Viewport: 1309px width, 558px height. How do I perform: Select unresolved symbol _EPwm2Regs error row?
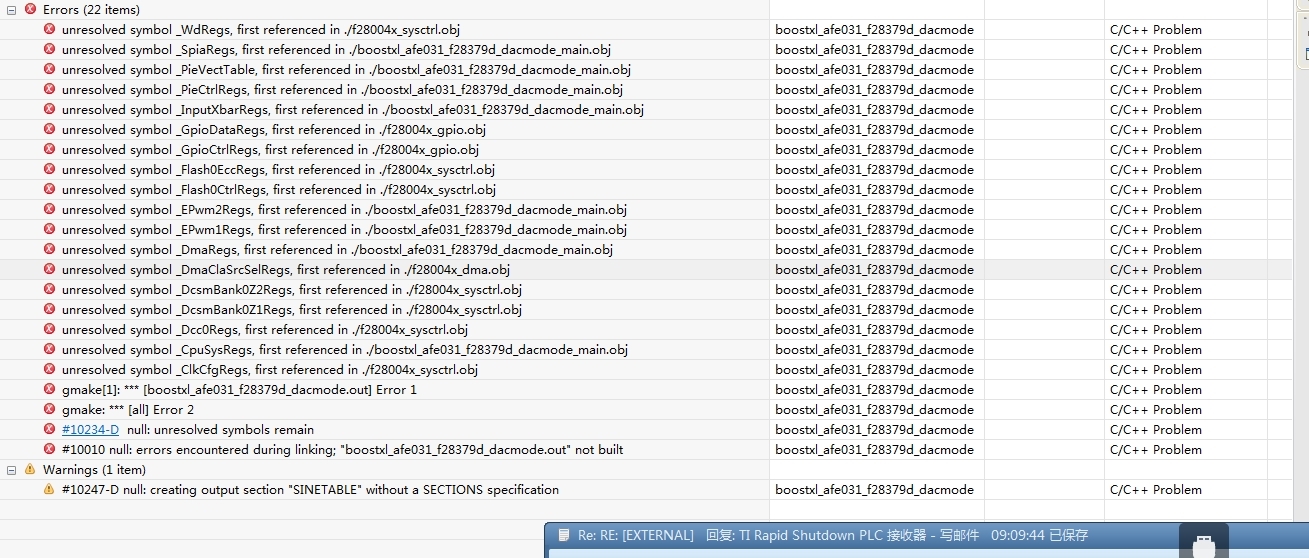tap(654, 209)
